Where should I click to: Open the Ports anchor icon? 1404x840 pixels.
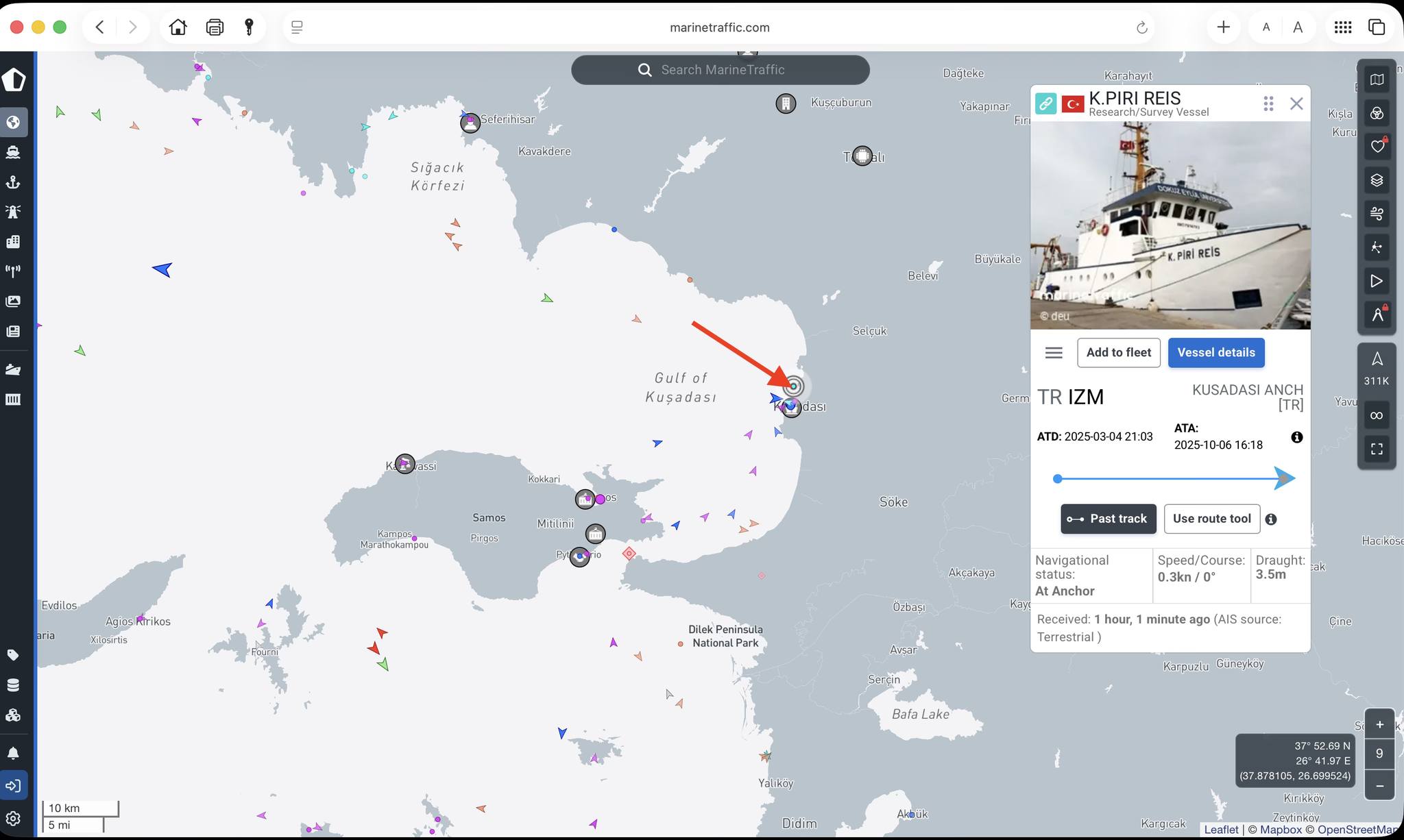point(13,182)
